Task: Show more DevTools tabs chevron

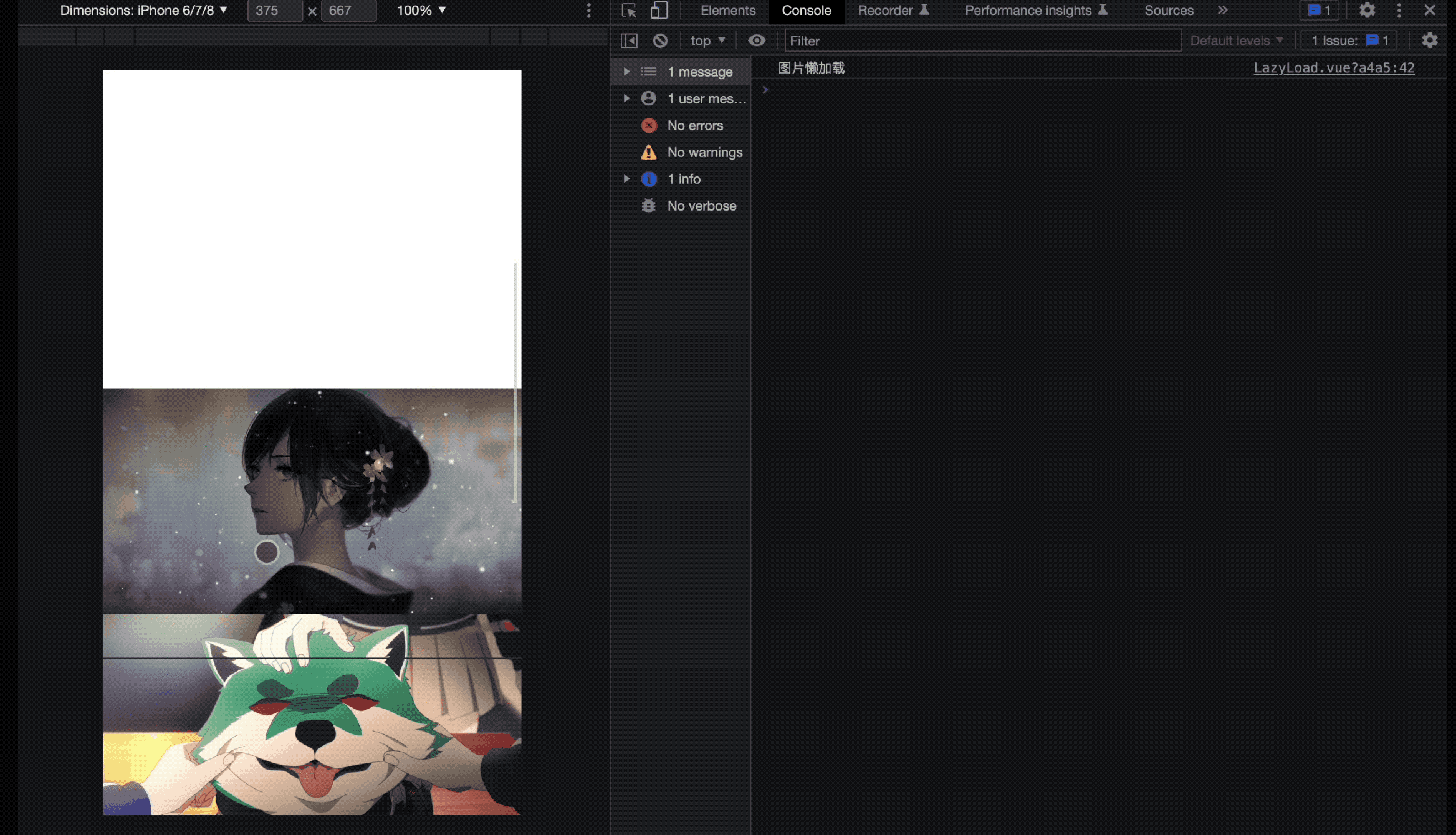Action: tap(1222, 11)
